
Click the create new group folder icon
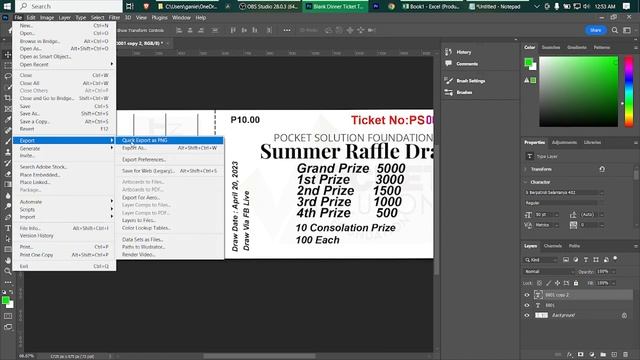(x=603, y=354)
